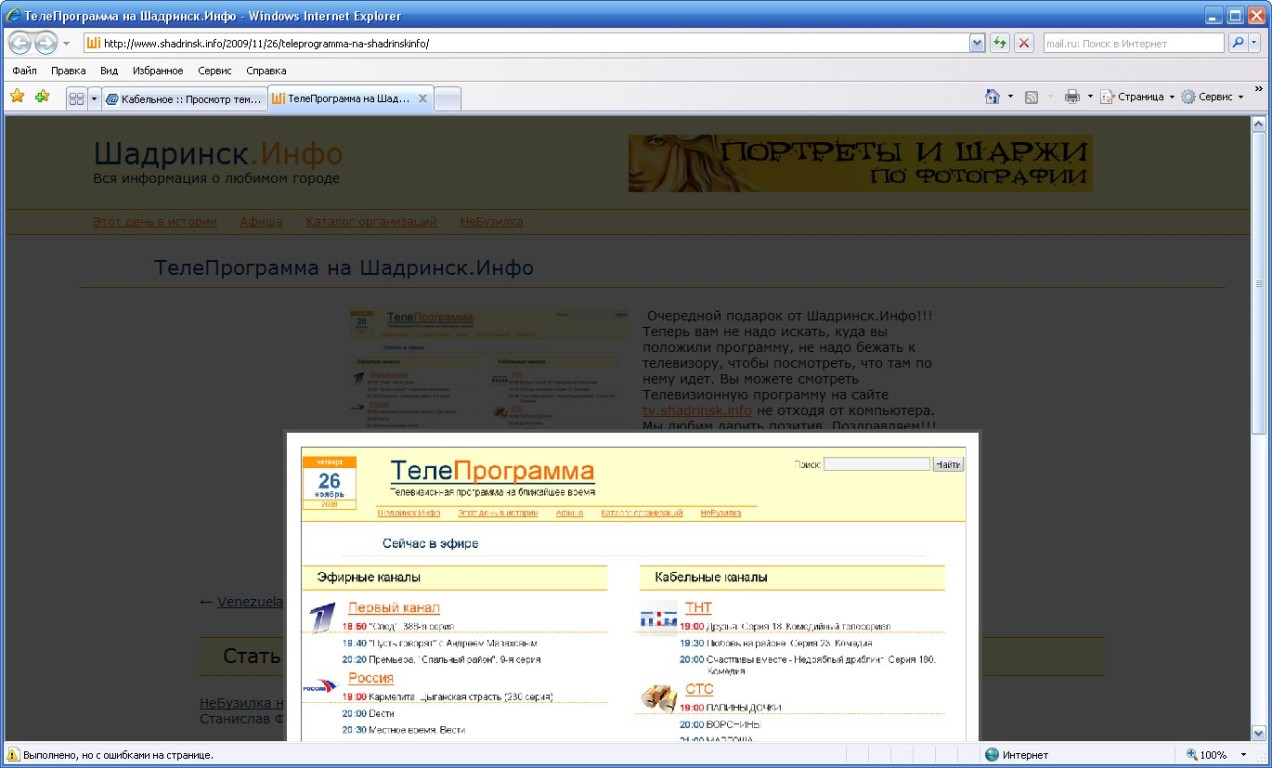Open the search provider options dropdown
The width and height of the screenshot is (1272, 768).
[1254, 43]
